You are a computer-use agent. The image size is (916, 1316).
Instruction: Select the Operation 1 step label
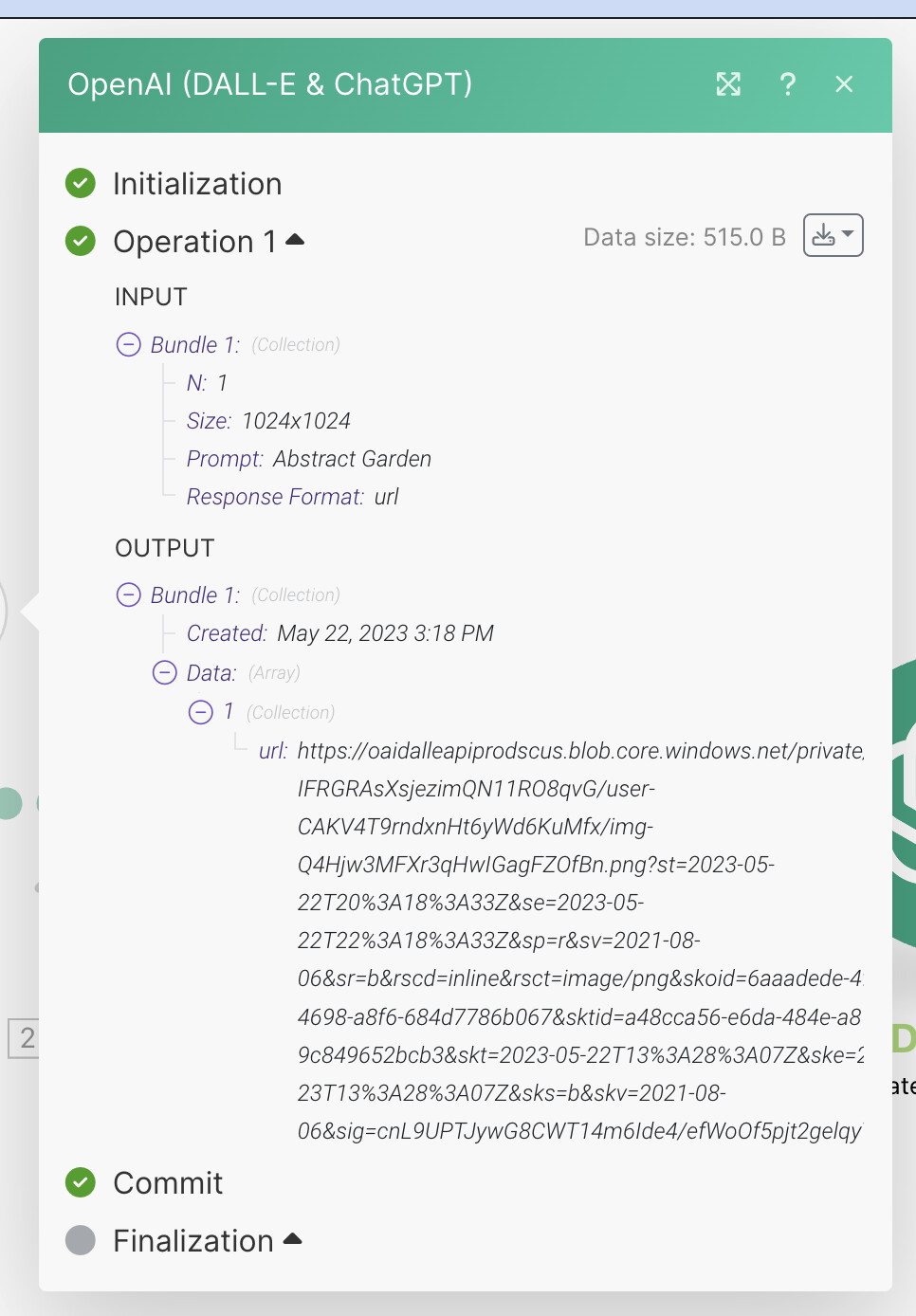pos(194,242)
